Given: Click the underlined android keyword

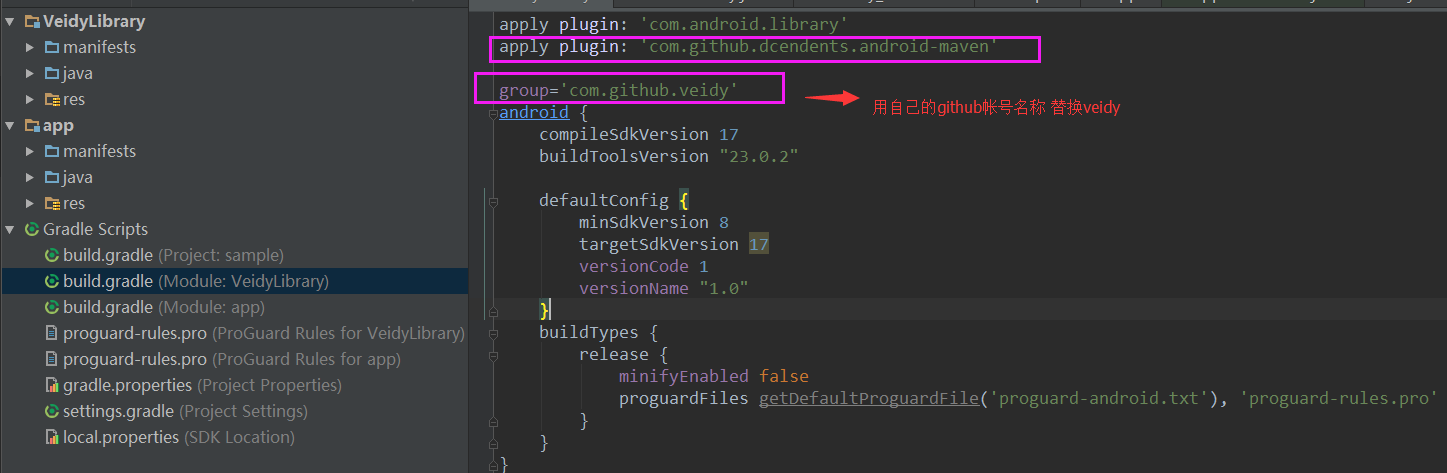Looking at the screenshot, I should [534, 113].
